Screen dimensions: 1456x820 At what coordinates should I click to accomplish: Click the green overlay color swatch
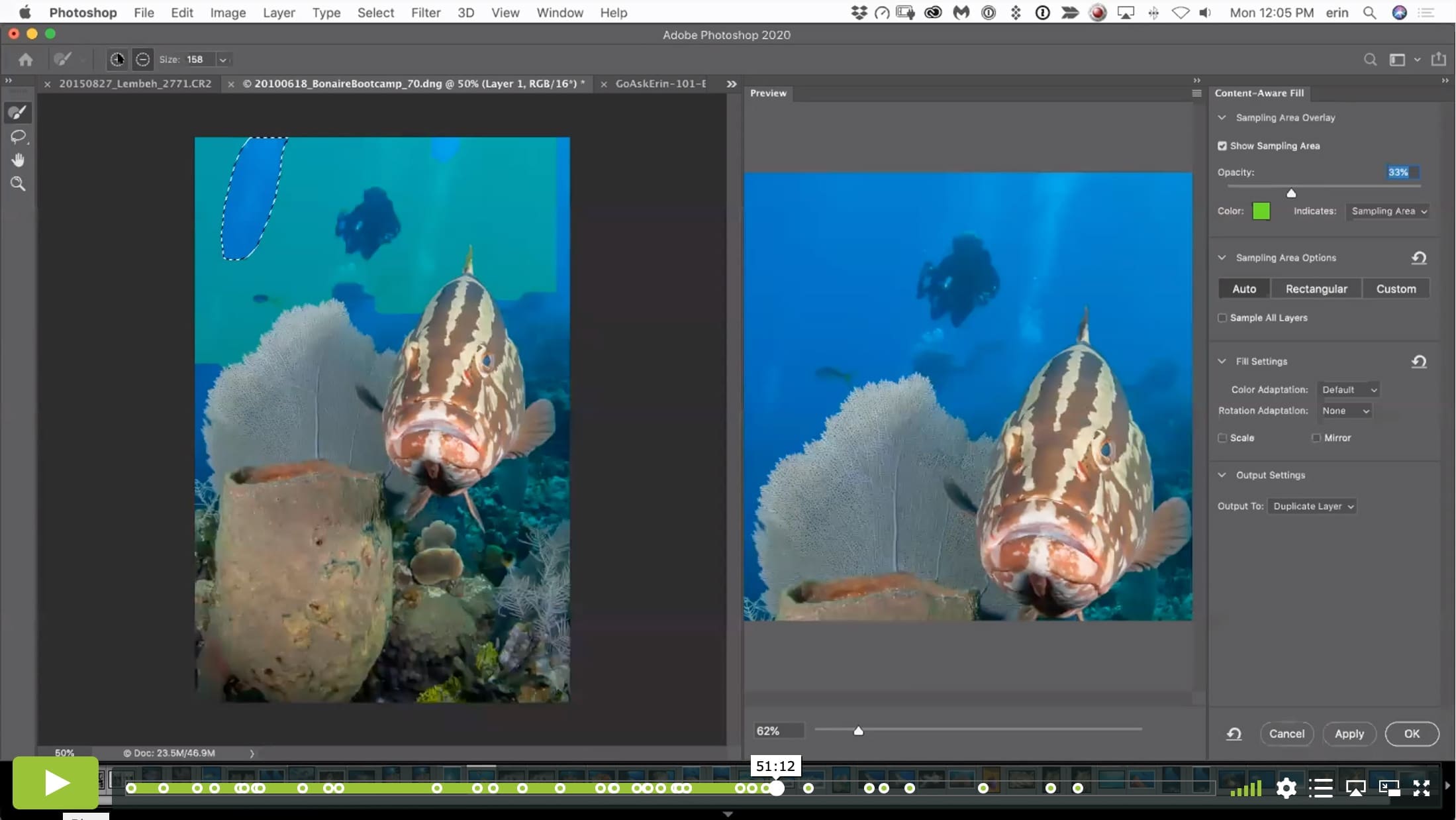click(1261, 211)
